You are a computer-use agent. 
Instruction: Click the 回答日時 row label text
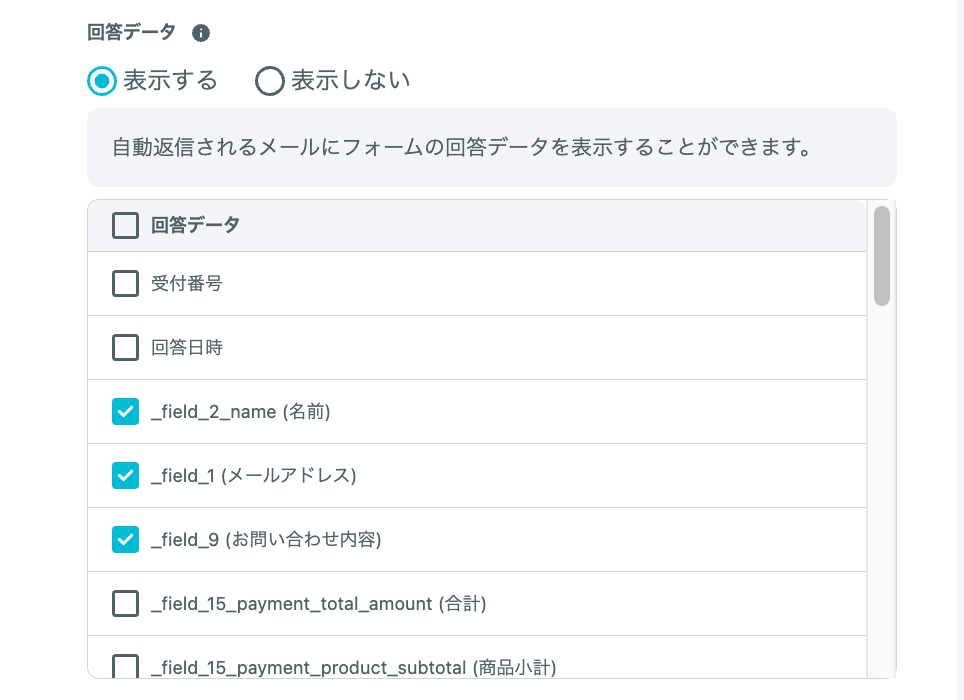[187, 347]
